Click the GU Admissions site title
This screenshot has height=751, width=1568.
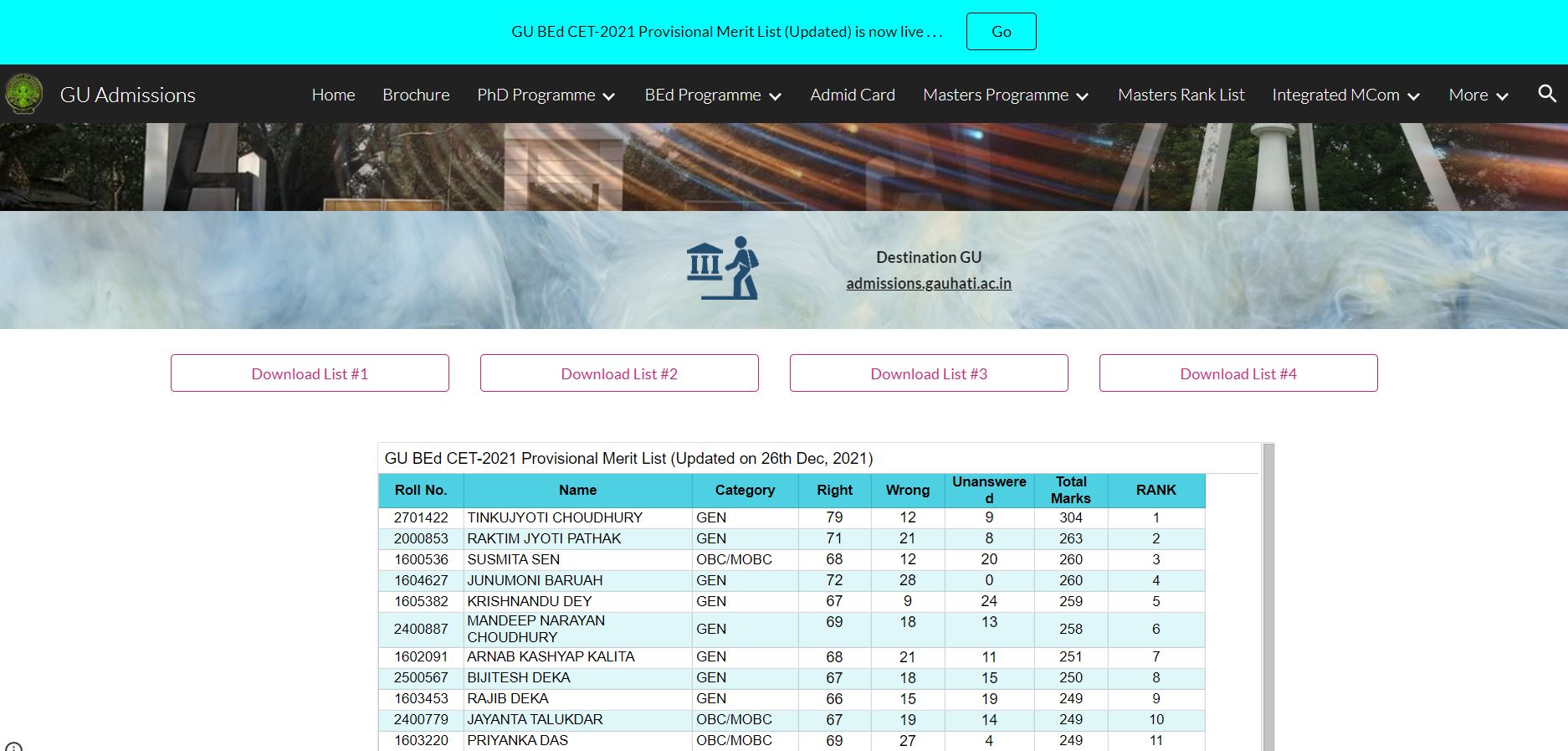click(x=128, y=95)
